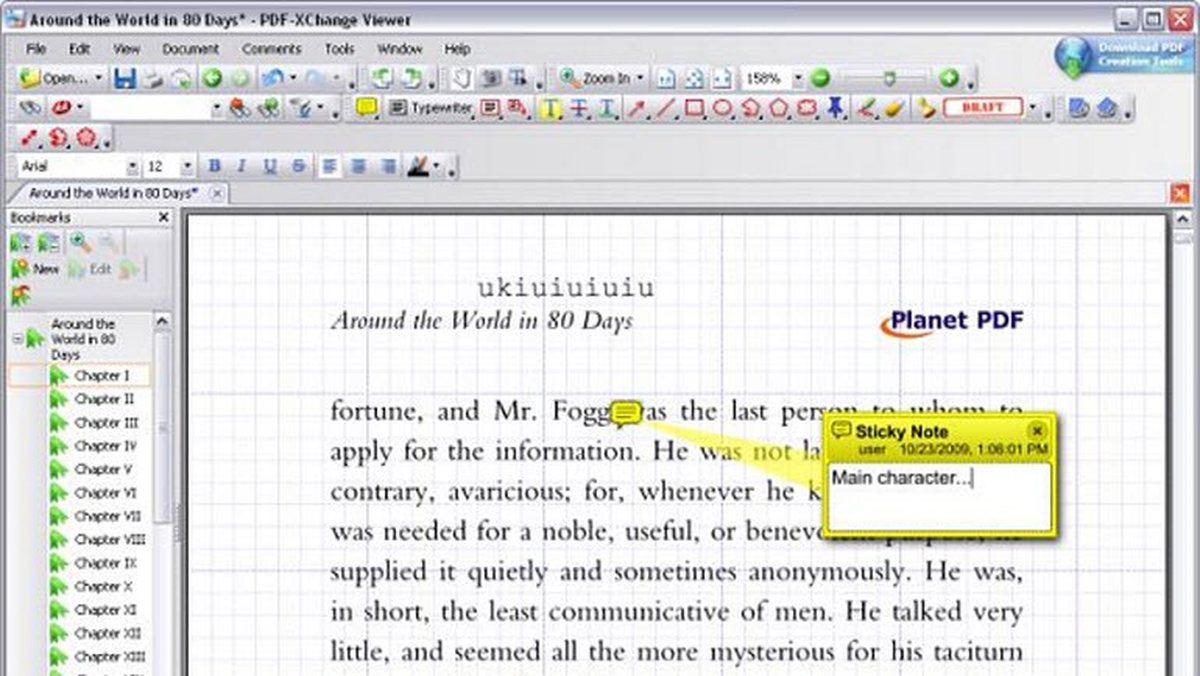The width and height of the screenshot is (1200, 676).
Task: Click the red Distance measurement tool
Action: [x=30, y=137]
